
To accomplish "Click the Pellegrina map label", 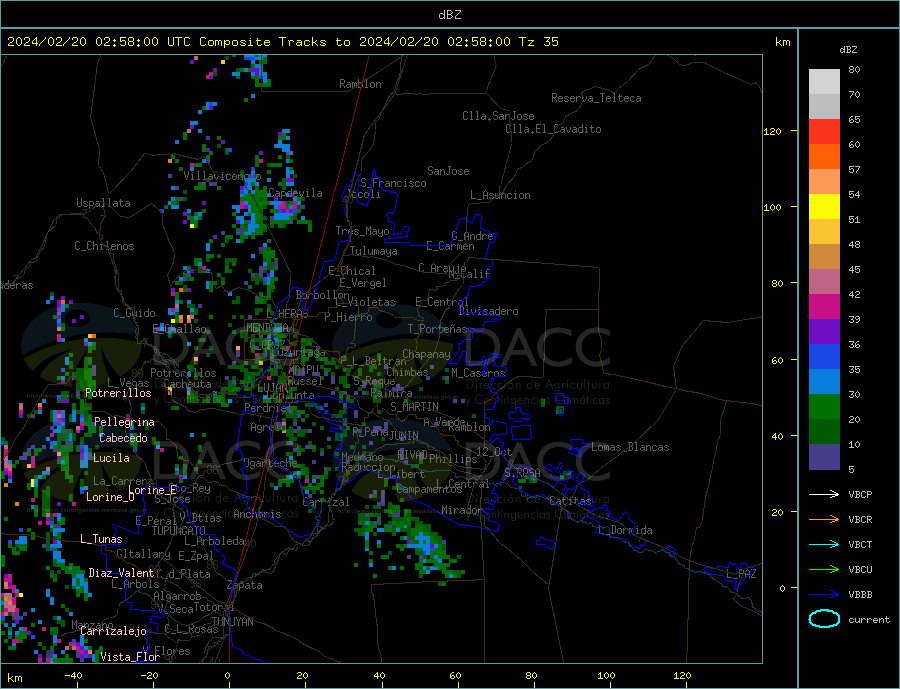I will coord(124,422).
